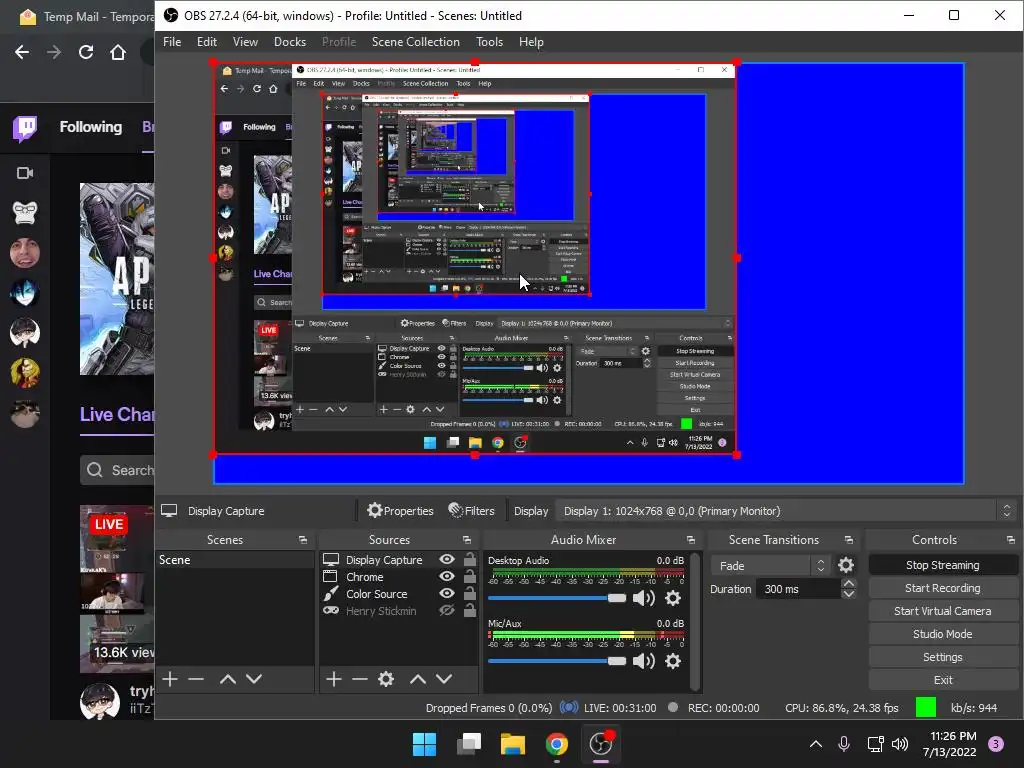
Task: Select Chrome in Sources list
Action: coord(364,577)
